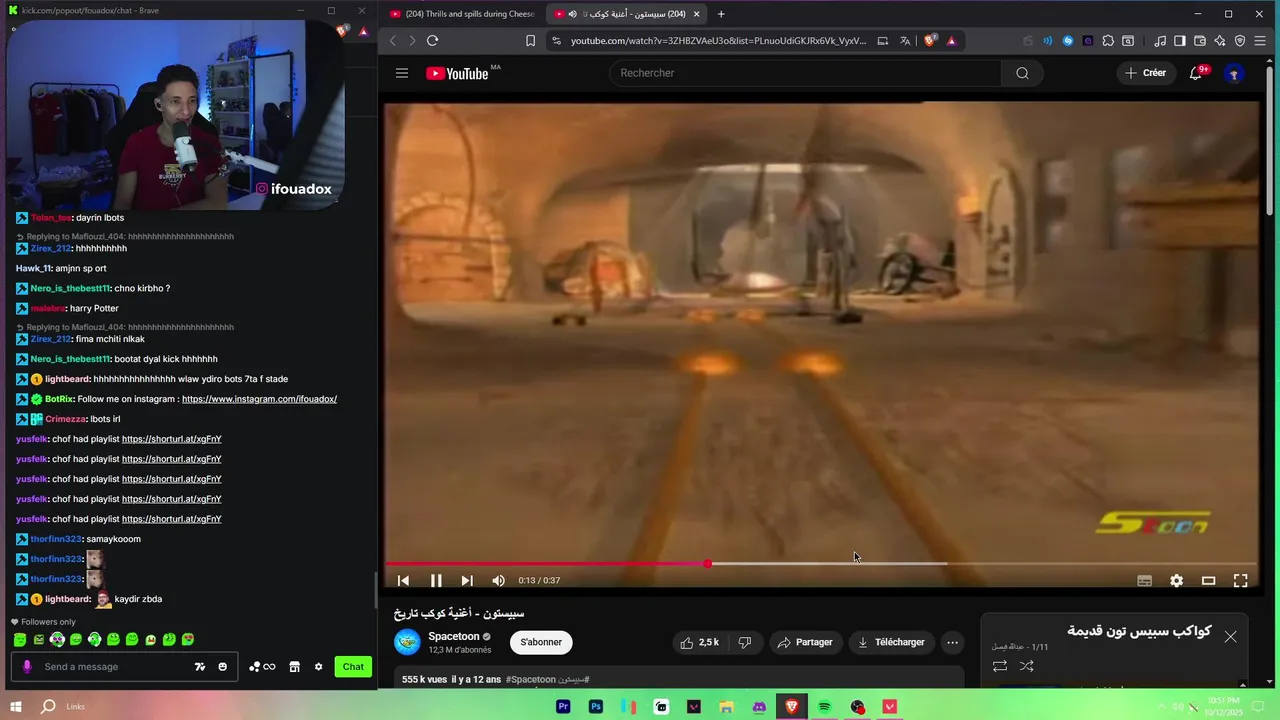Toggle the Brave sidebar panel
This screenshot has height=720, width=1280.
[1180, 41]
